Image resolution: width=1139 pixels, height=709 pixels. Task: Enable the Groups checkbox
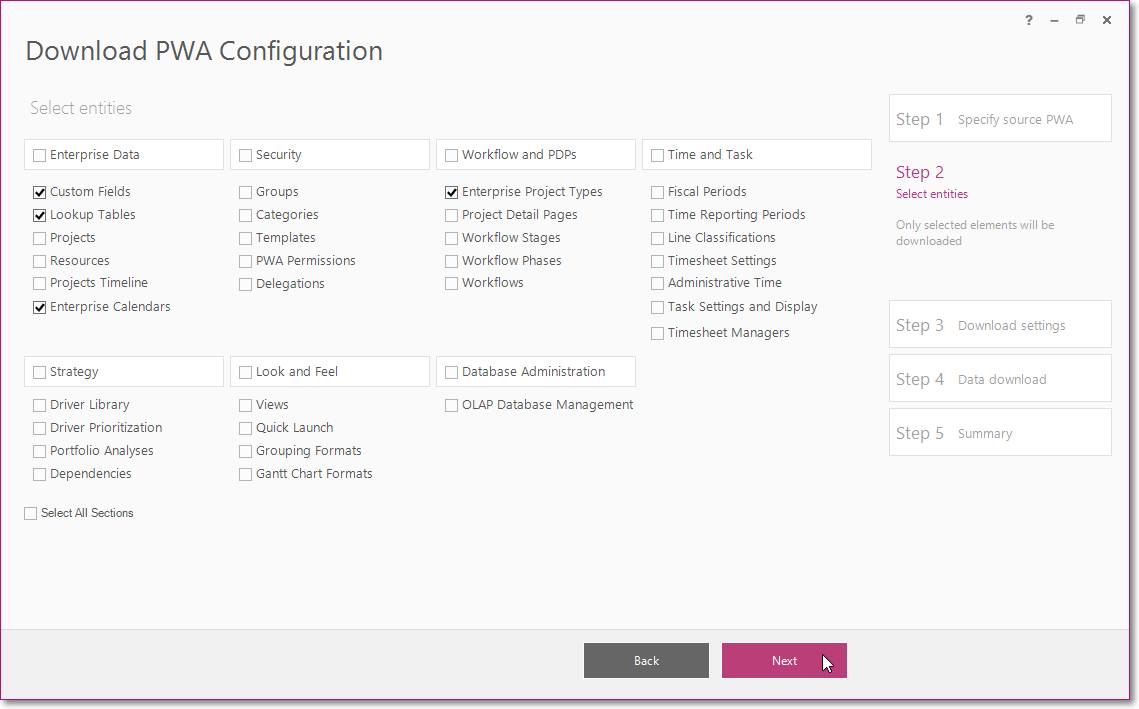(x=246, y=193)
